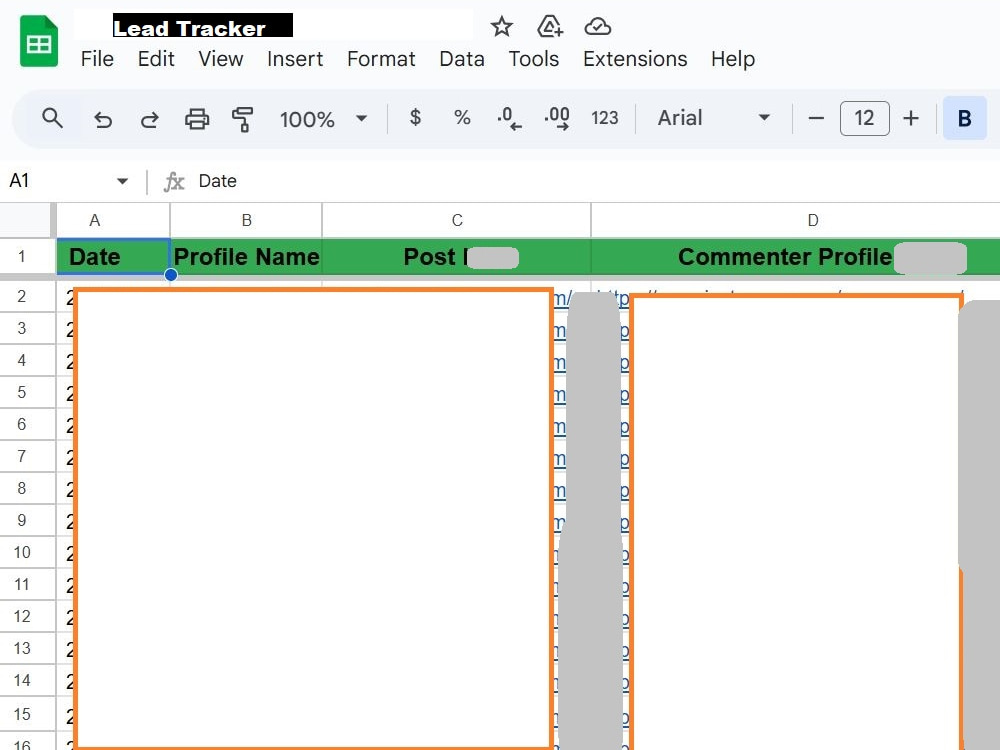Select the Date header cell
The image size is (1000, 750).
(114, 256)
